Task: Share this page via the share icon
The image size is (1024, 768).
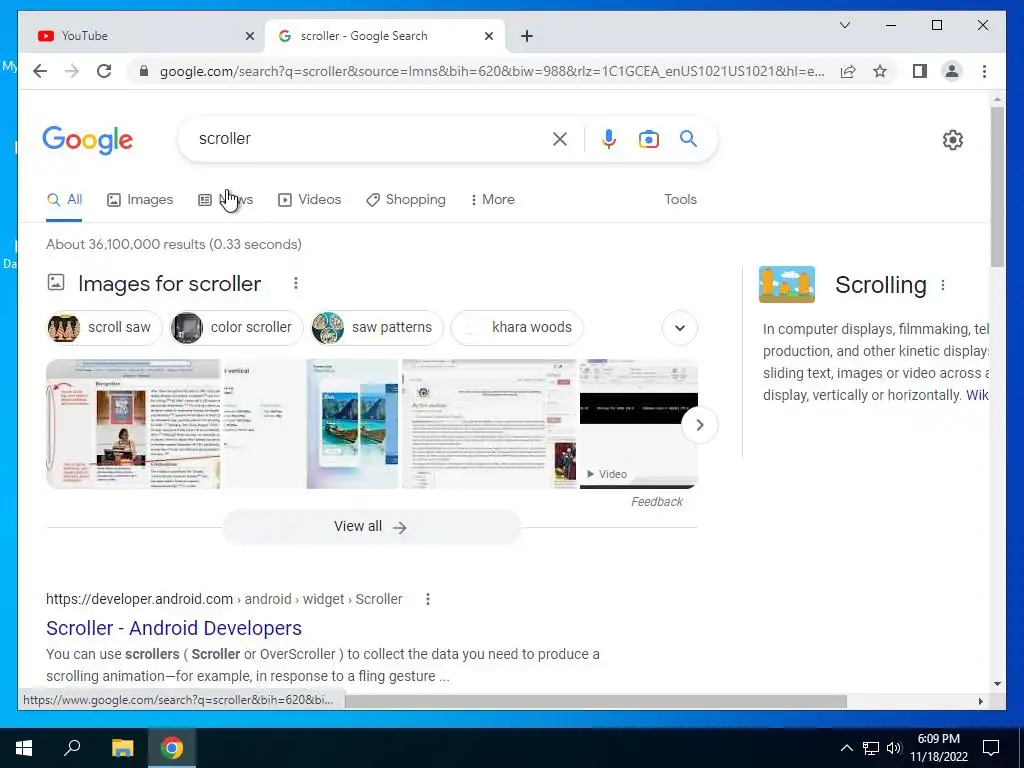Action: point(848,71)
